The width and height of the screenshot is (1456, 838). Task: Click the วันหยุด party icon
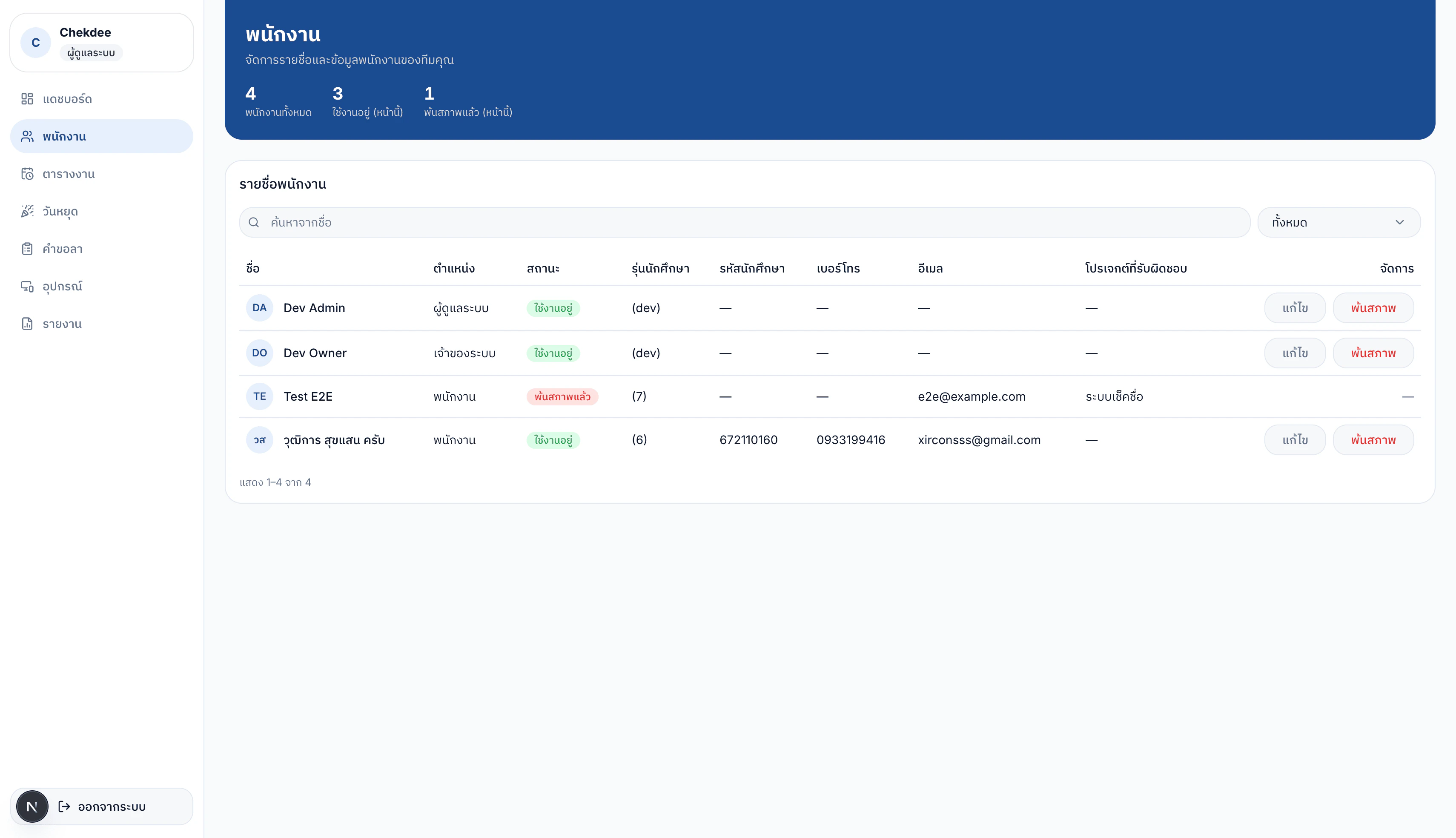point(27,211)
